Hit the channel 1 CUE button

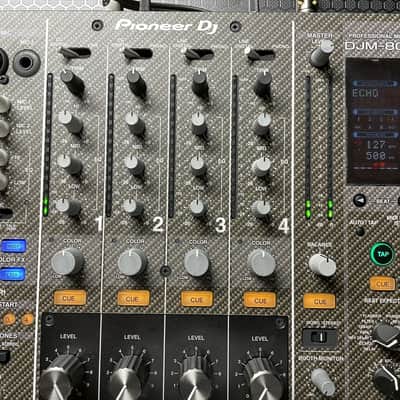(70, 298)
